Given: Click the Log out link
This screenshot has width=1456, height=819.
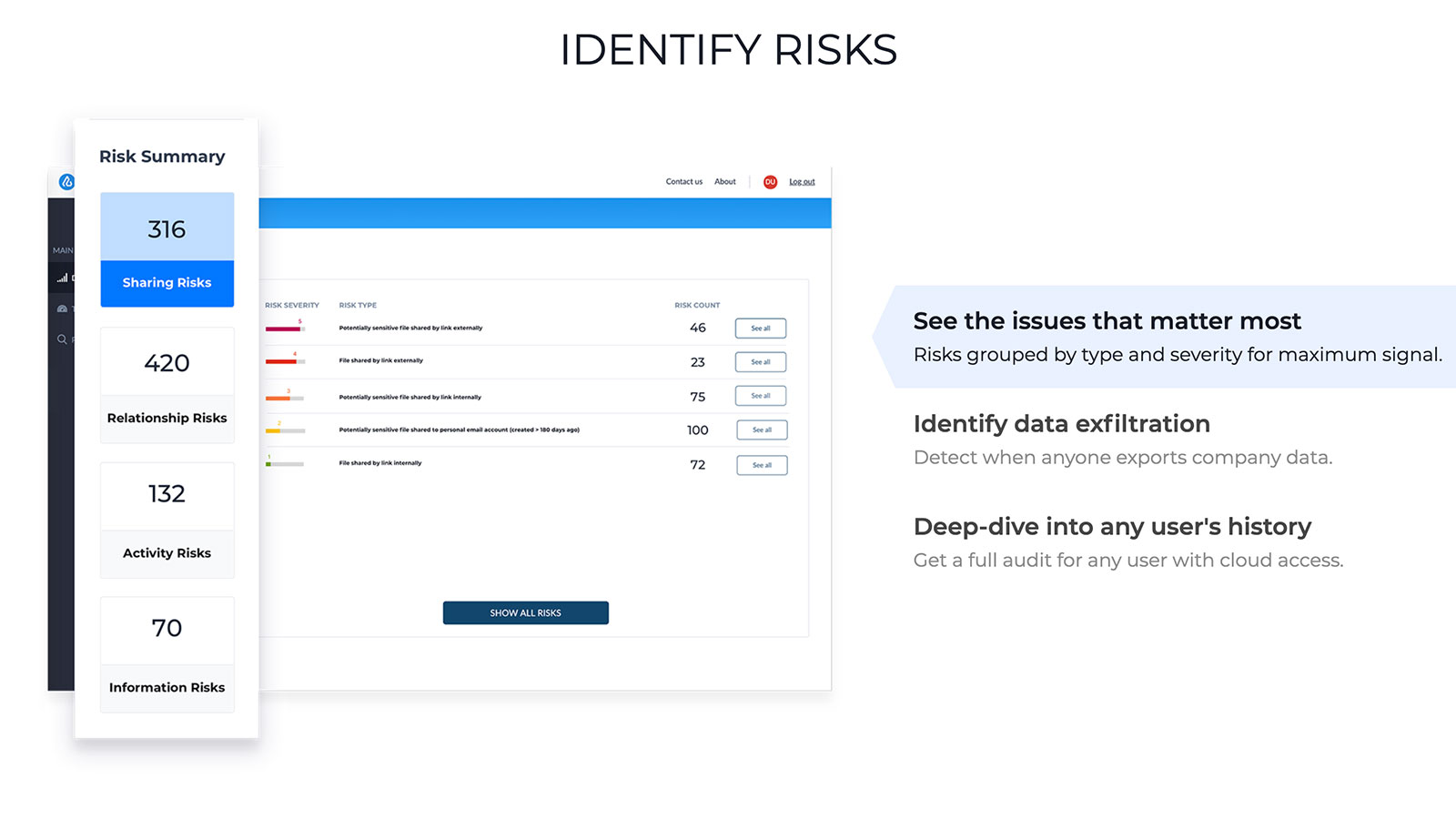Looking at the screenshot, I should click(802, 182).
